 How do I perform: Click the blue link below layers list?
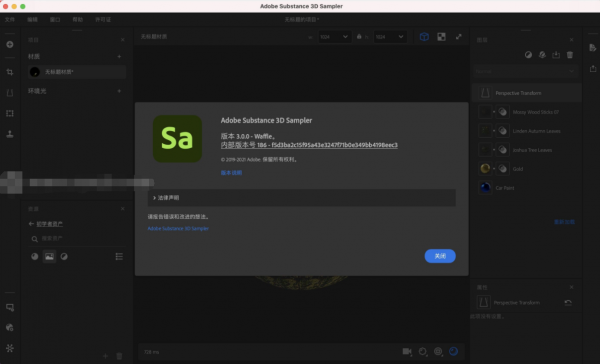coord(564,222)
